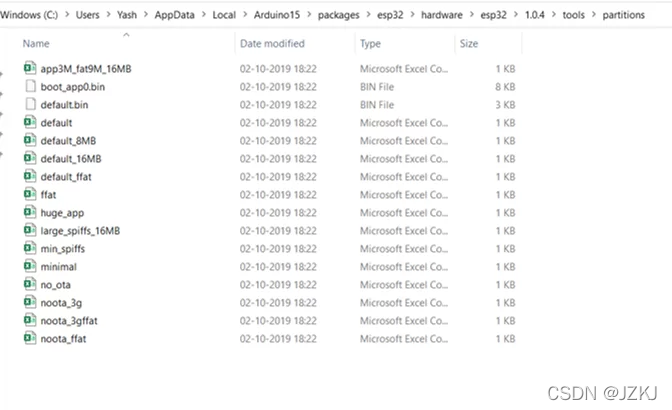Click the Excel icon next to noota_ffat
The height and width of the screenshot is (410, 672).
(x=30, y=338)
